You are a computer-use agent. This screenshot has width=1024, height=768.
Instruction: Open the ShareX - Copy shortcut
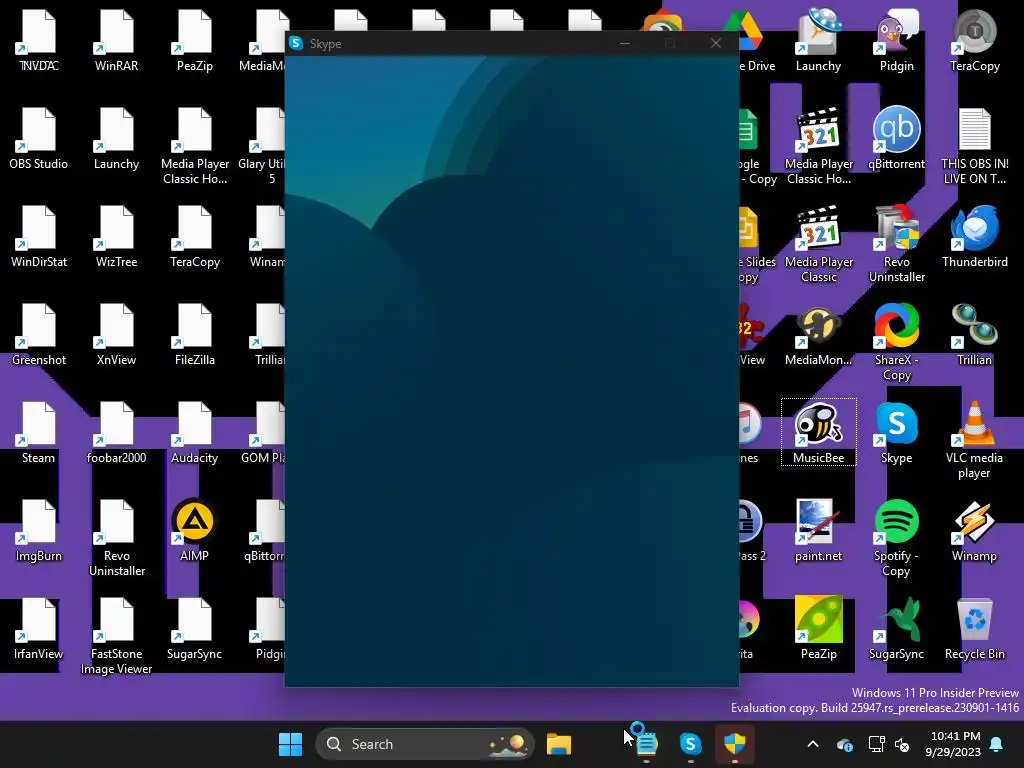(897, 341)
